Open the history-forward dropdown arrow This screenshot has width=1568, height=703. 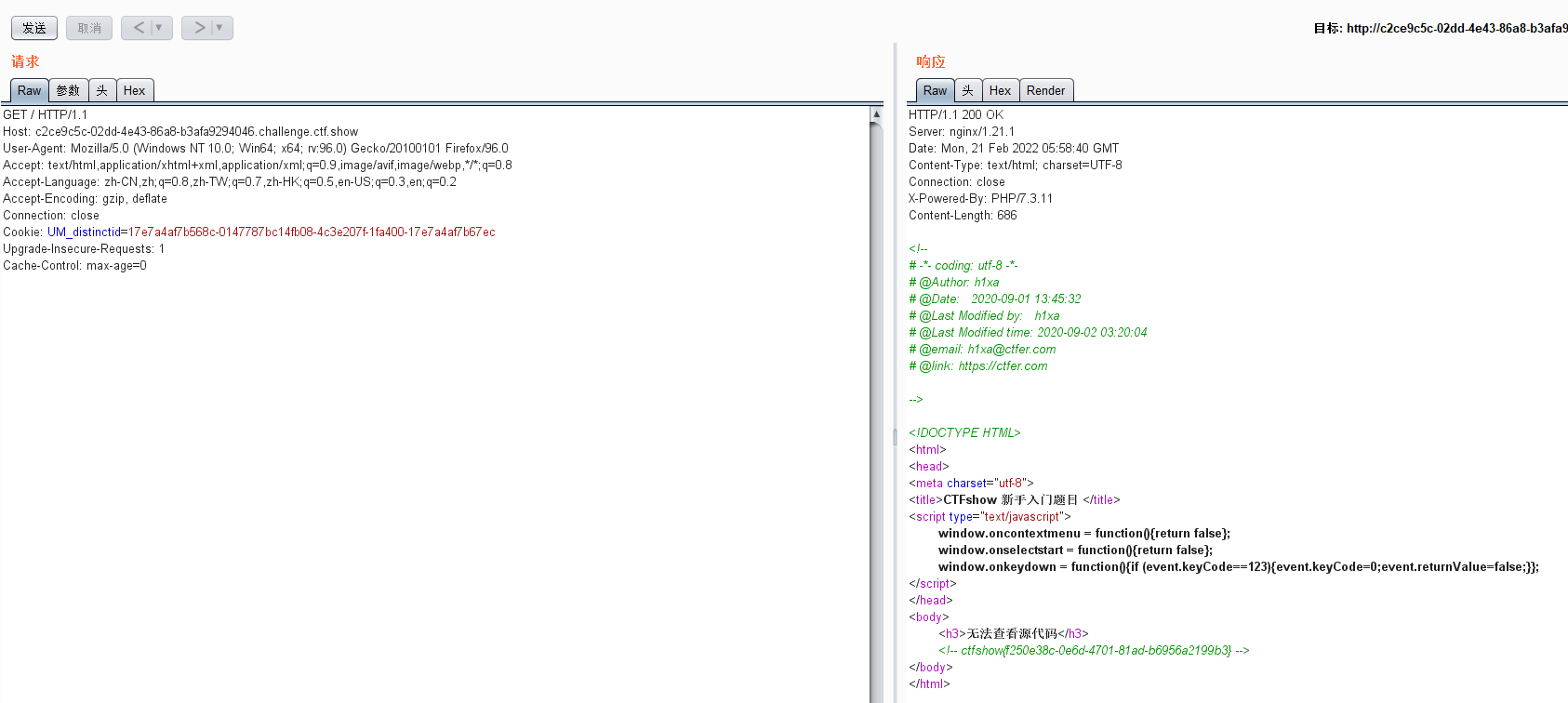220,28
